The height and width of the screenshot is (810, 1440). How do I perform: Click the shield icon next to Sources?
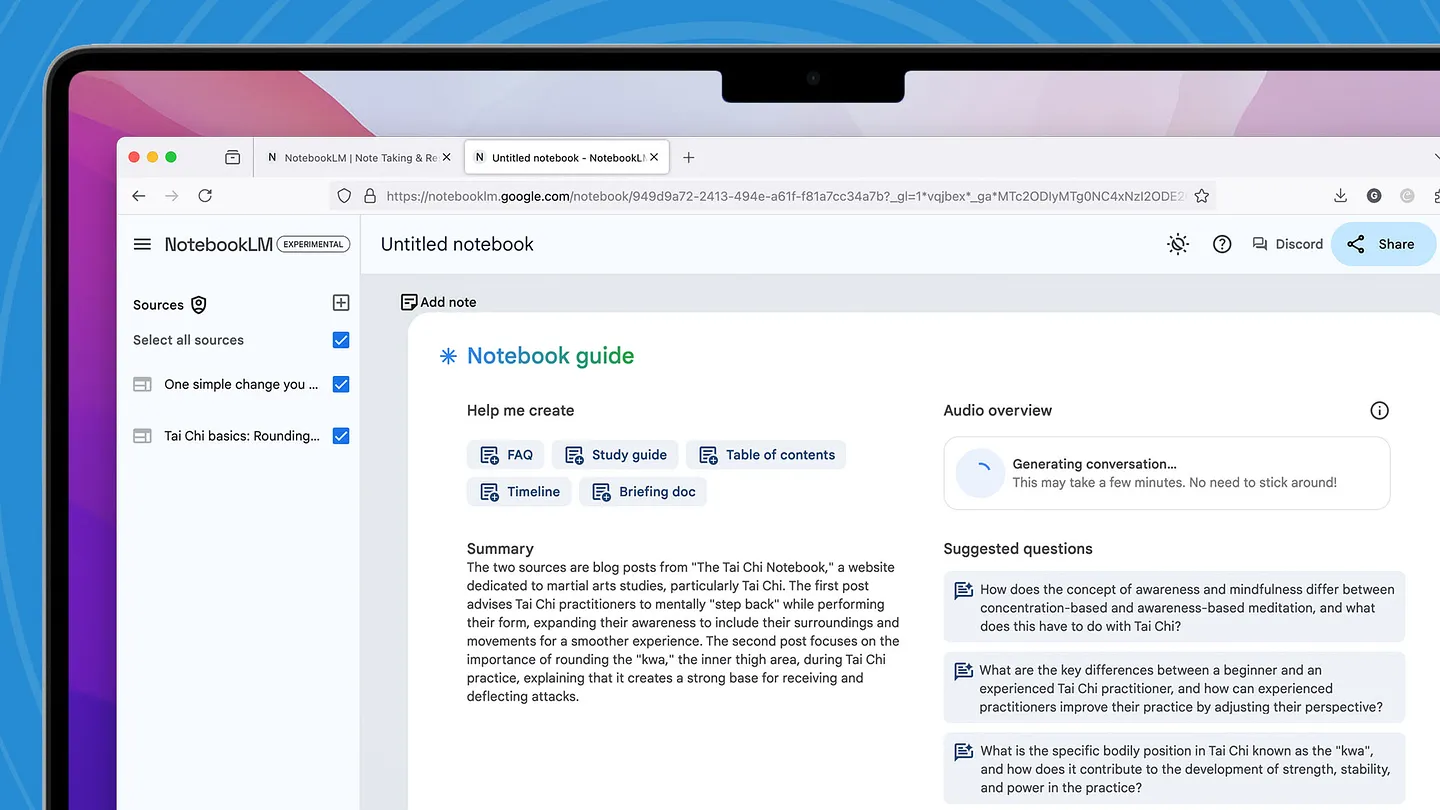coord(199,305)
